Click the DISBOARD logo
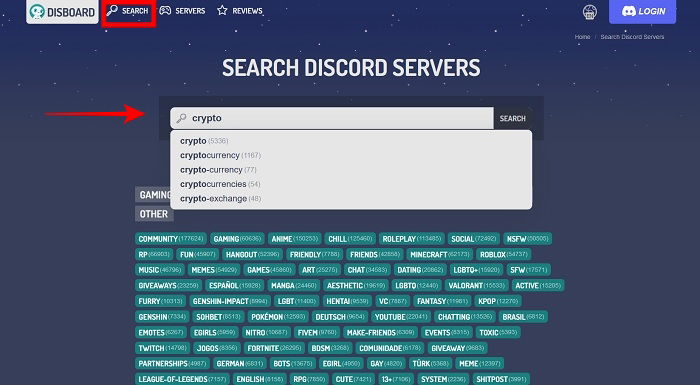The height and width of the screenshot is (385, 700). pos(62,12)
